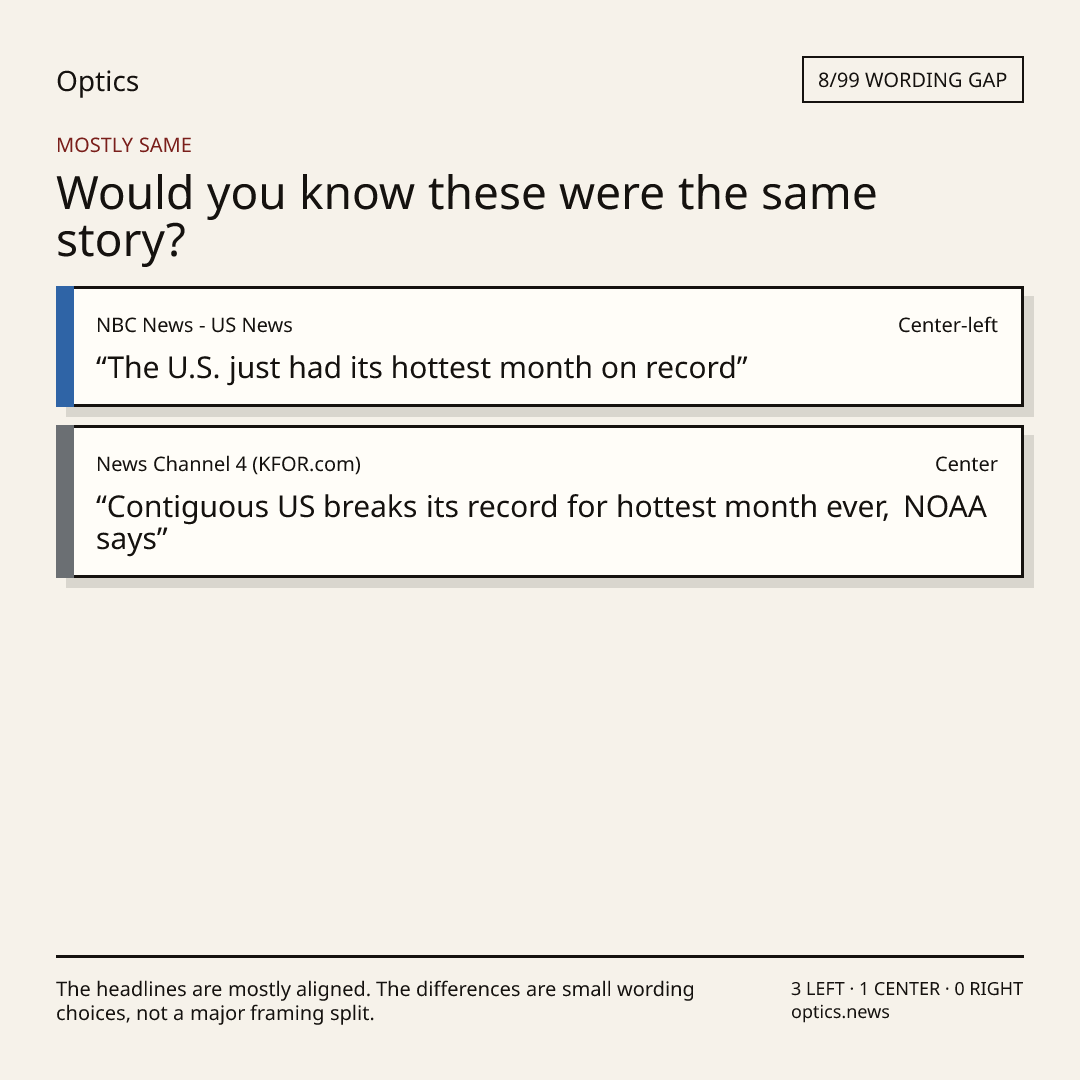Click the 8/99 WORDING GAP badge

pyautogui.click(x=913, y=80)
